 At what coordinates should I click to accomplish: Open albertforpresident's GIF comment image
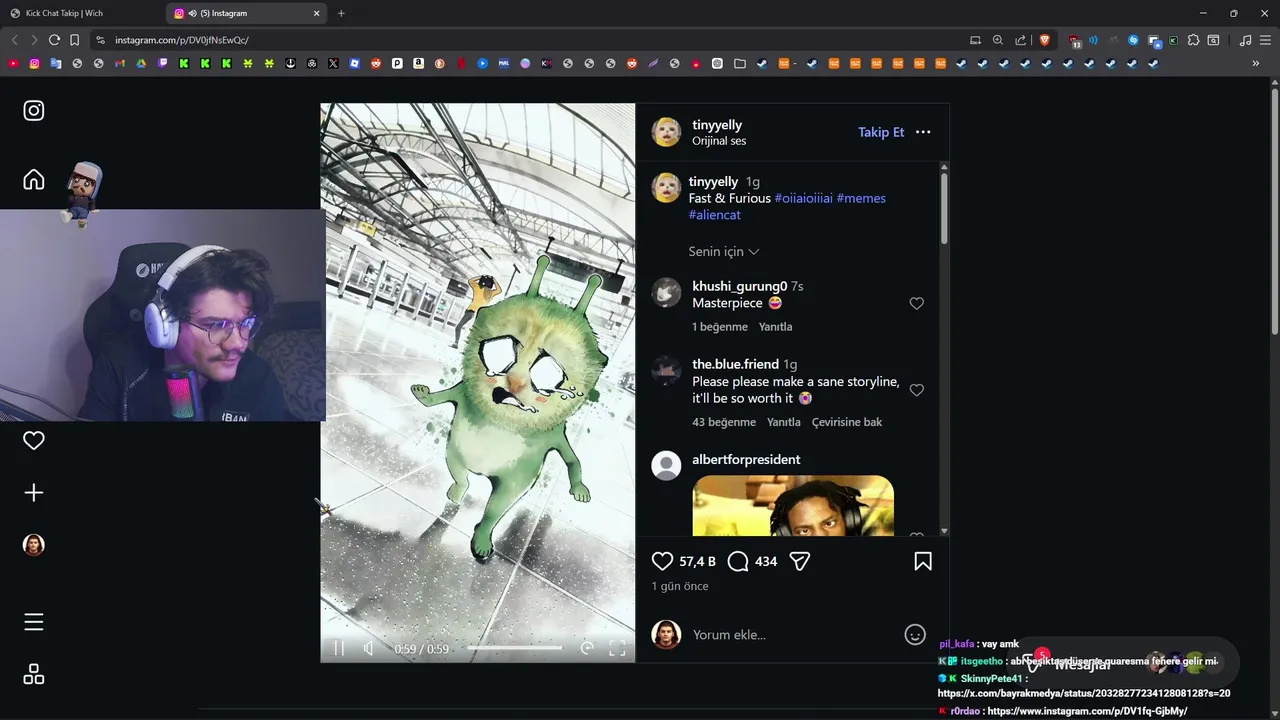pos(793,505)
